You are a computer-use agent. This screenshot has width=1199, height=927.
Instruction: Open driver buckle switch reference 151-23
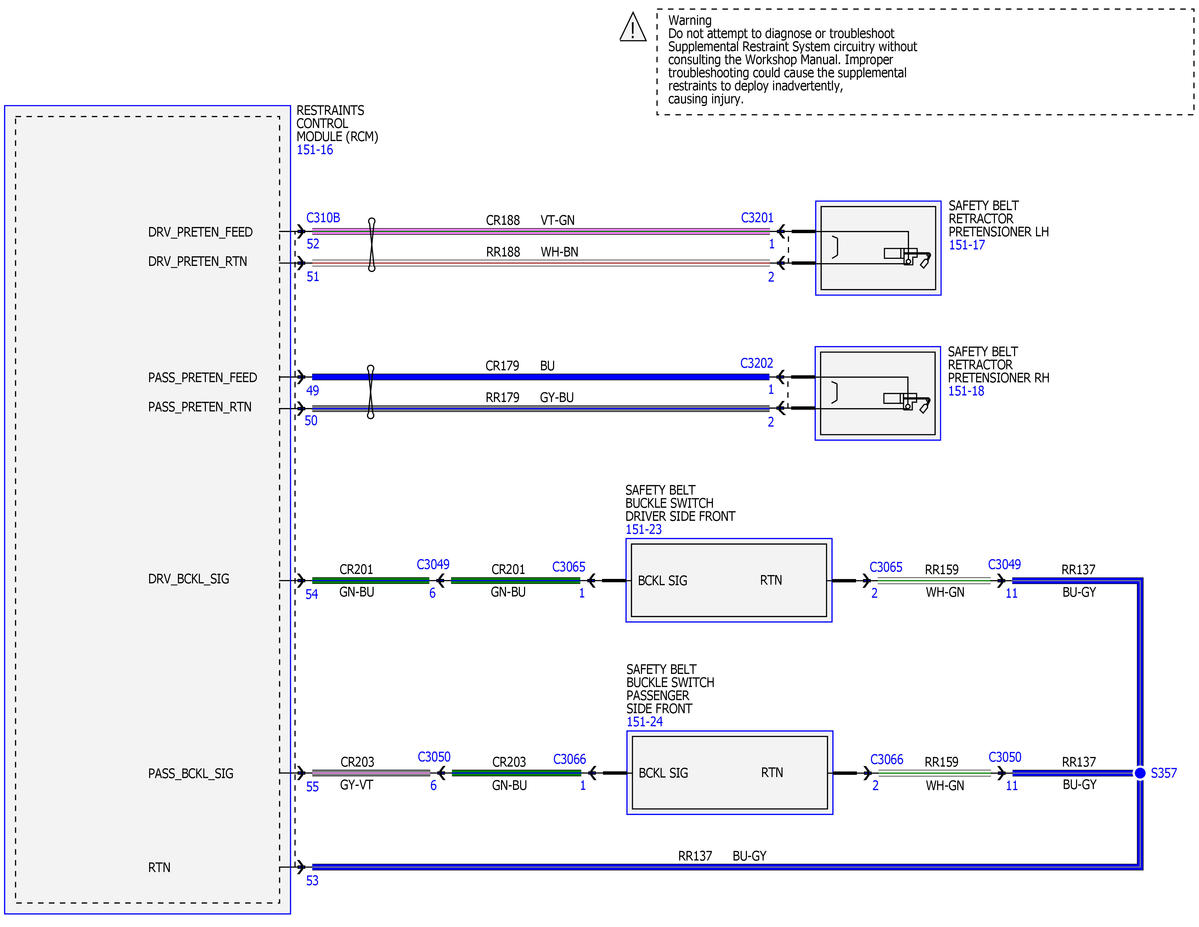point(643,529)
